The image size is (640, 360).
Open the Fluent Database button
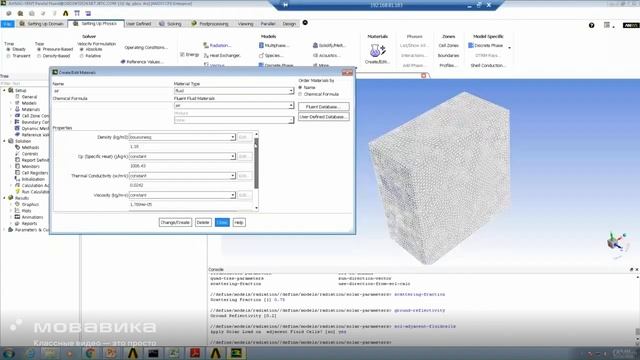(x=324, y=107)
